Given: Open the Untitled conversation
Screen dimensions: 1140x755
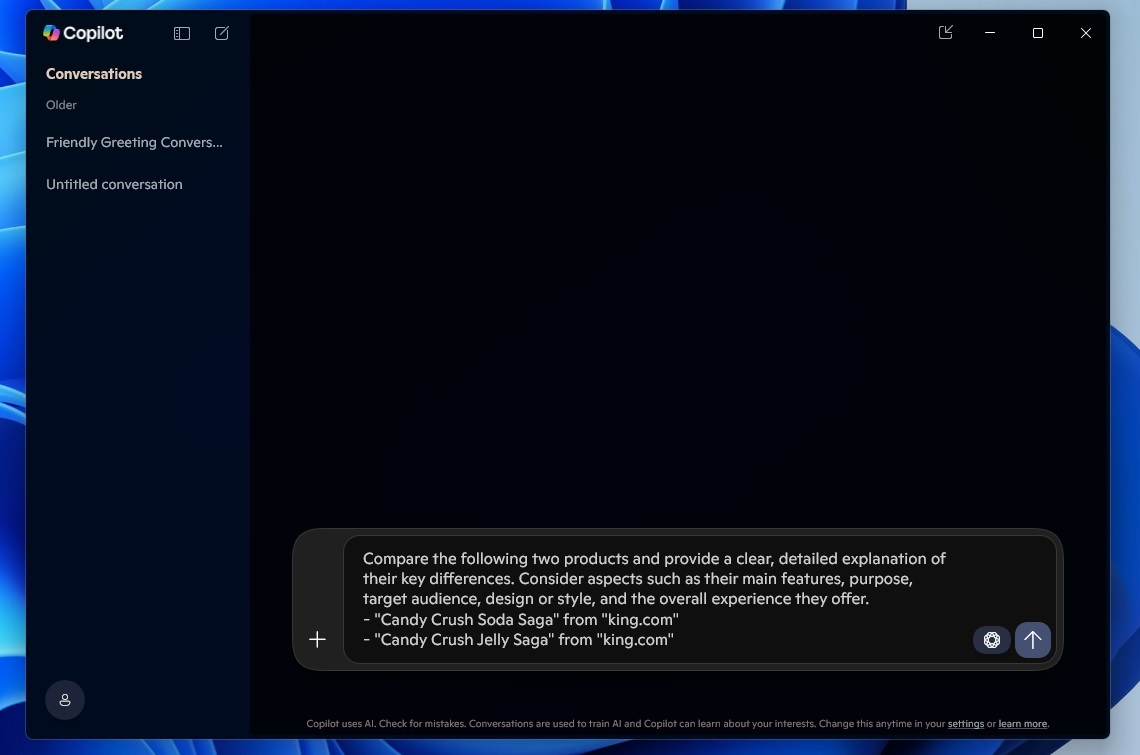Looking at the screenshot, I should pos(113,184).
